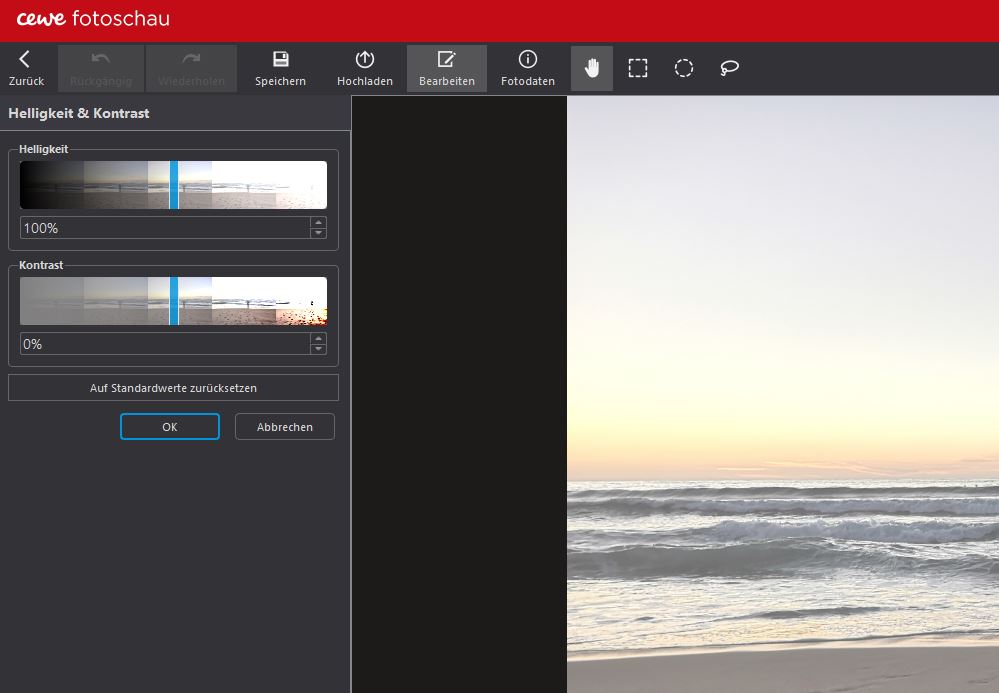Cancel adjustments with Abbrechen button

coord(285,427)
